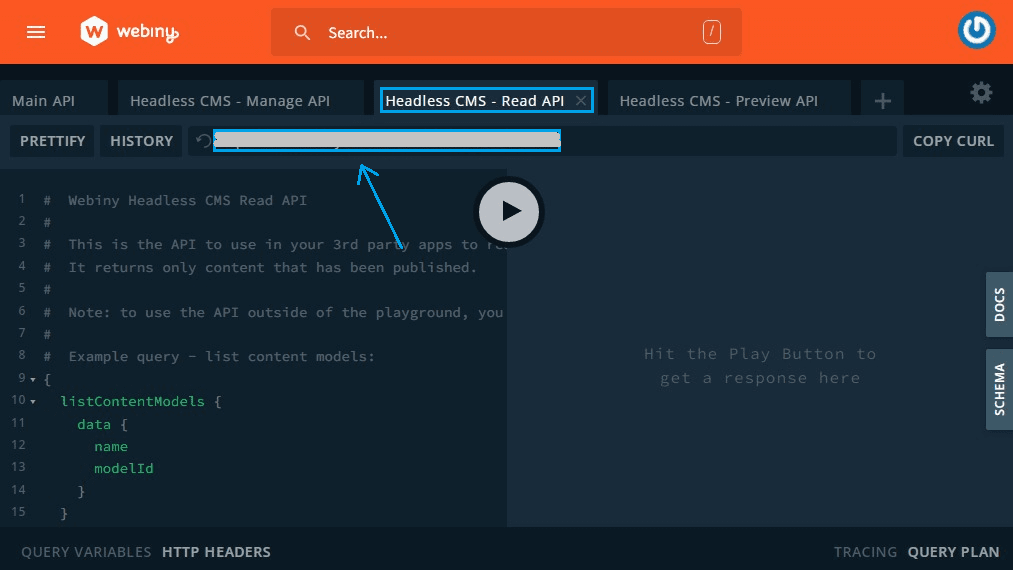Viewport: 1013px width, 570px height.
Task: Reload schema with the refresh icon
Action: 203,141
